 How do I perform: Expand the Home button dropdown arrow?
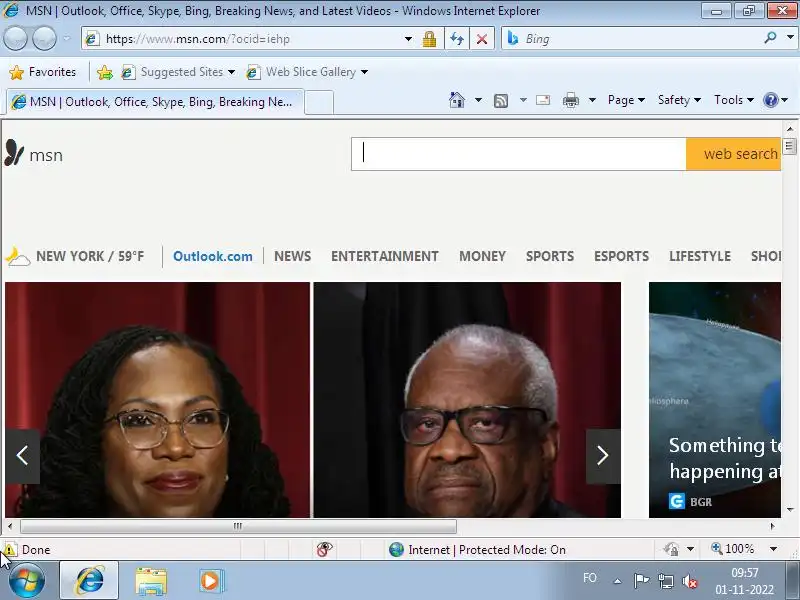[478, 100]
